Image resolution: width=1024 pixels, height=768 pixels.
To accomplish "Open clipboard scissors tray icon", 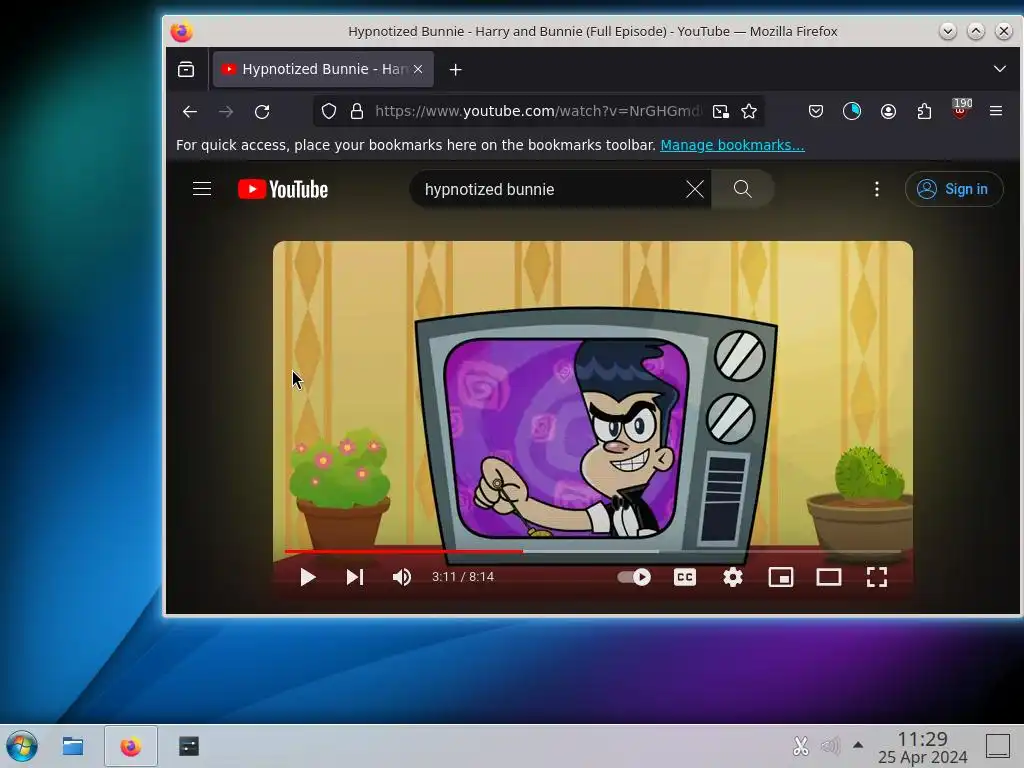I will click(801, 746).
